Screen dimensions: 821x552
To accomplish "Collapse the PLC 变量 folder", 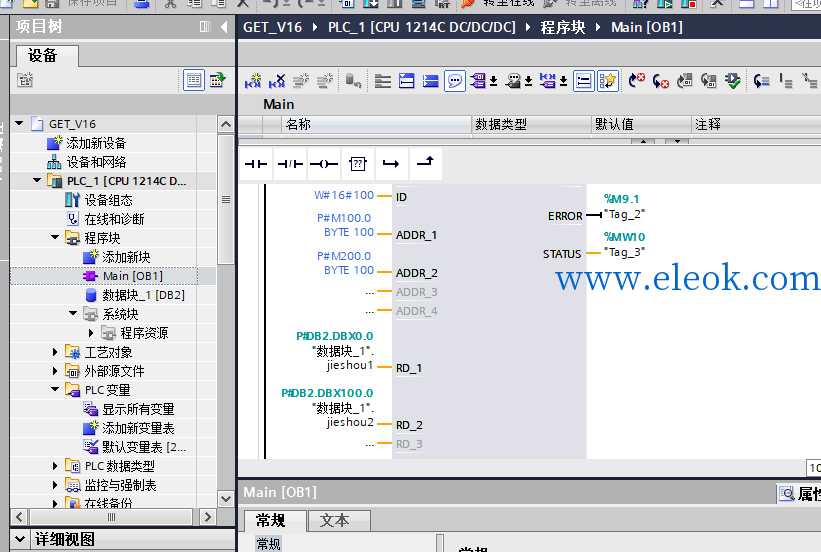I will tap(55, 390).
